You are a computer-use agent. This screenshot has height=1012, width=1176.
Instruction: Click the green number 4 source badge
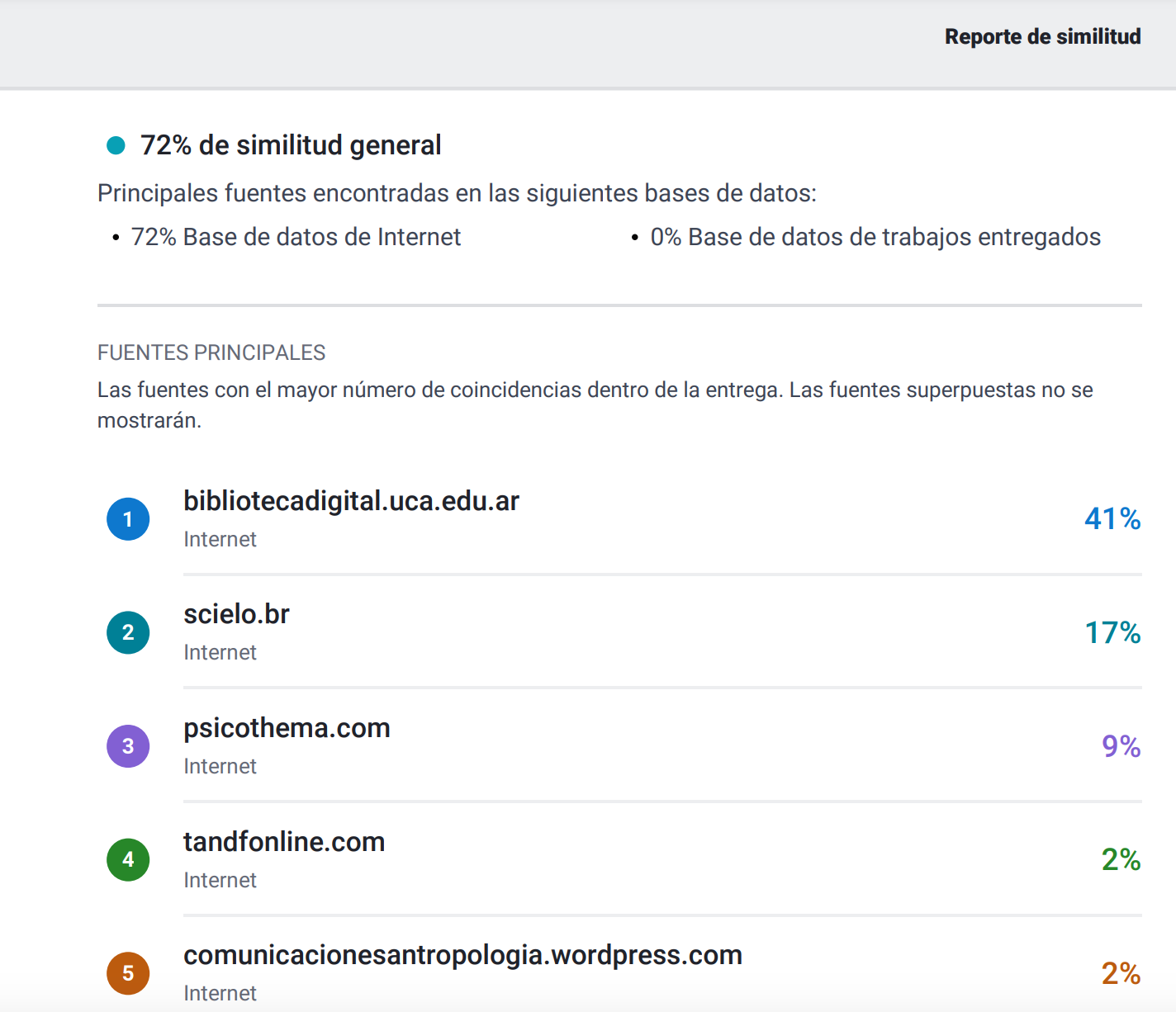pos(128,859)
